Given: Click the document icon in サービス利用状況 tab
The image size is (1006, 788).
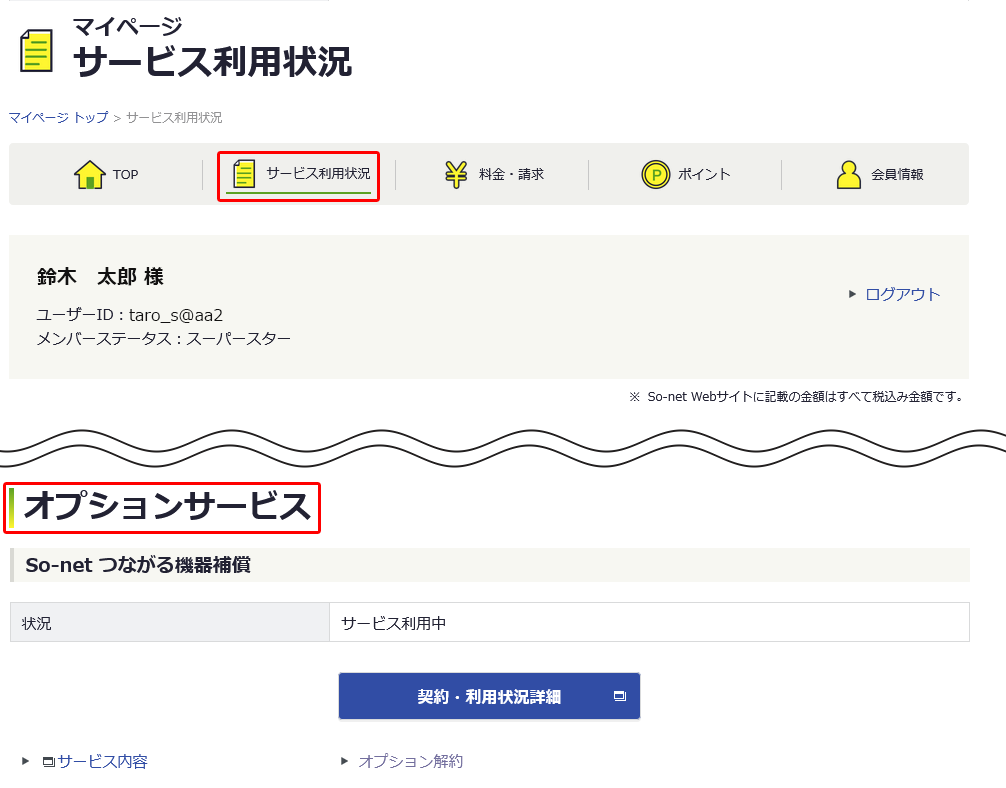Looking at the screenshot, I should click(244, 174).
